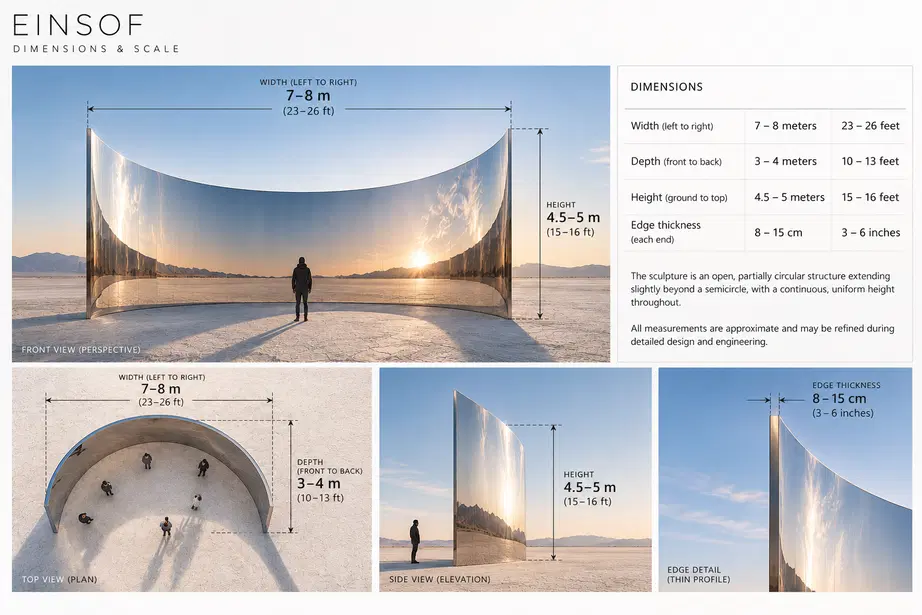Click the "TOP VIEW (PLAN)" caption

pos(59,579)
